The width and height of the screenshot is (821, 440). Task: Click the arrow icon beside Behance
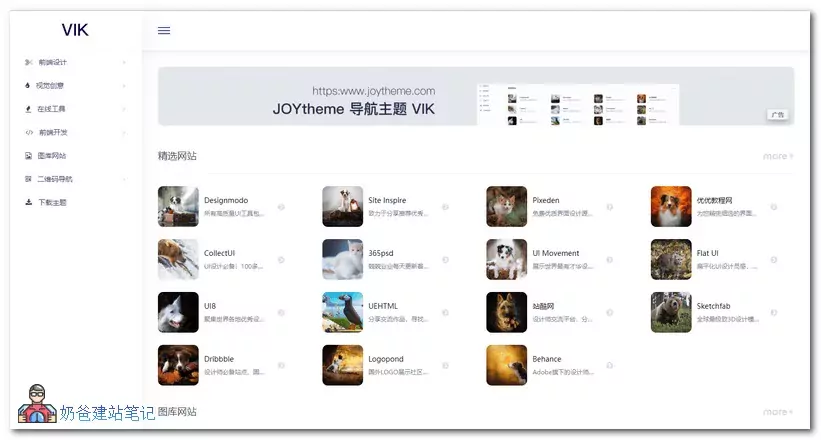[x=610, y=366]
